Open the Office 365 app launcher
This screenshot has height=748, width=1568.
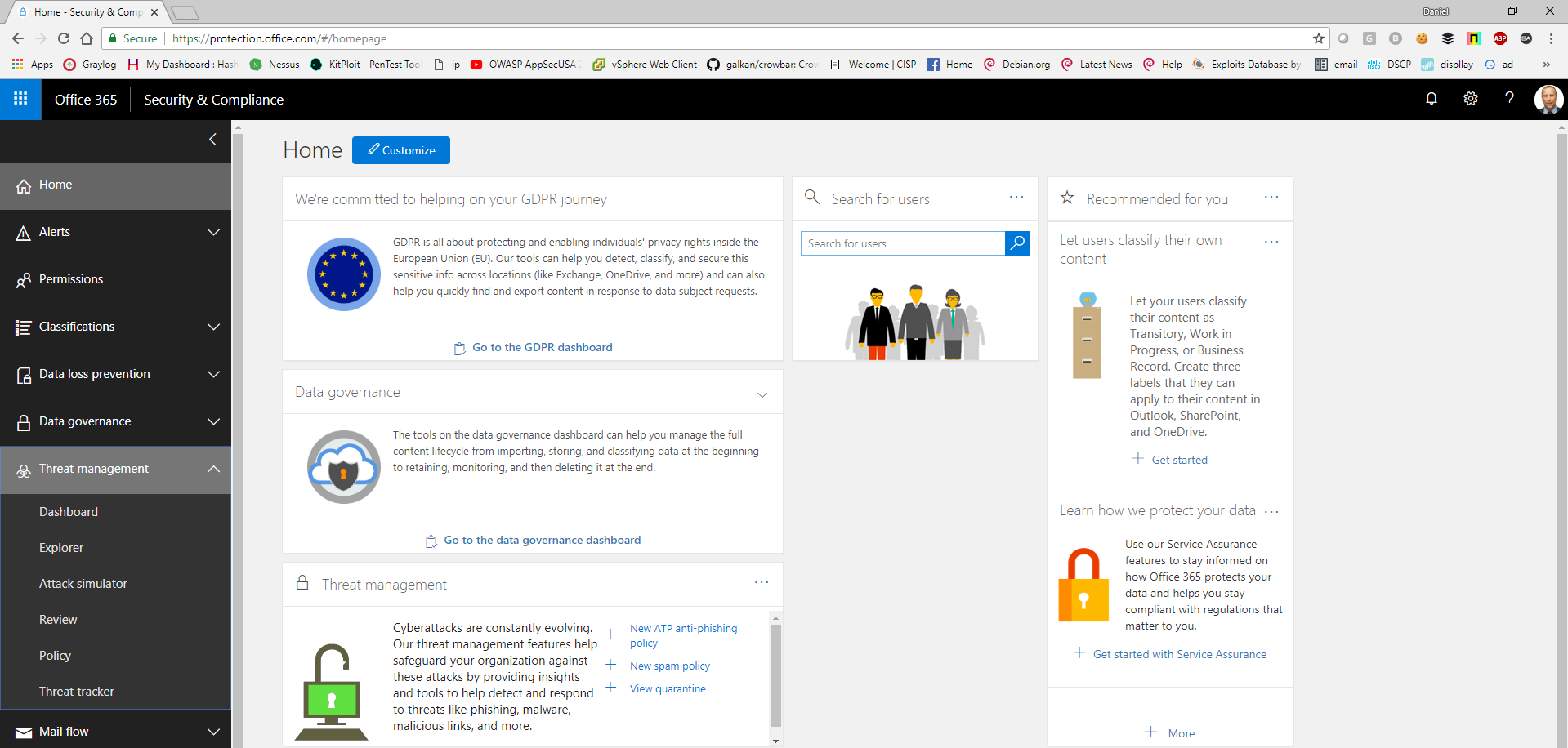click(19, 99)
